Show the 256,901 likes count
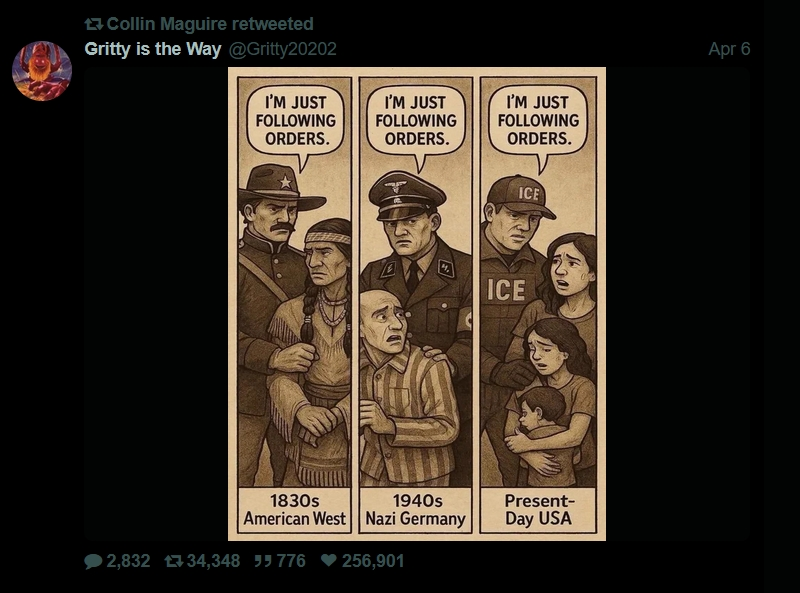Viewport: 800px width, 593px height. pos(372,561)
